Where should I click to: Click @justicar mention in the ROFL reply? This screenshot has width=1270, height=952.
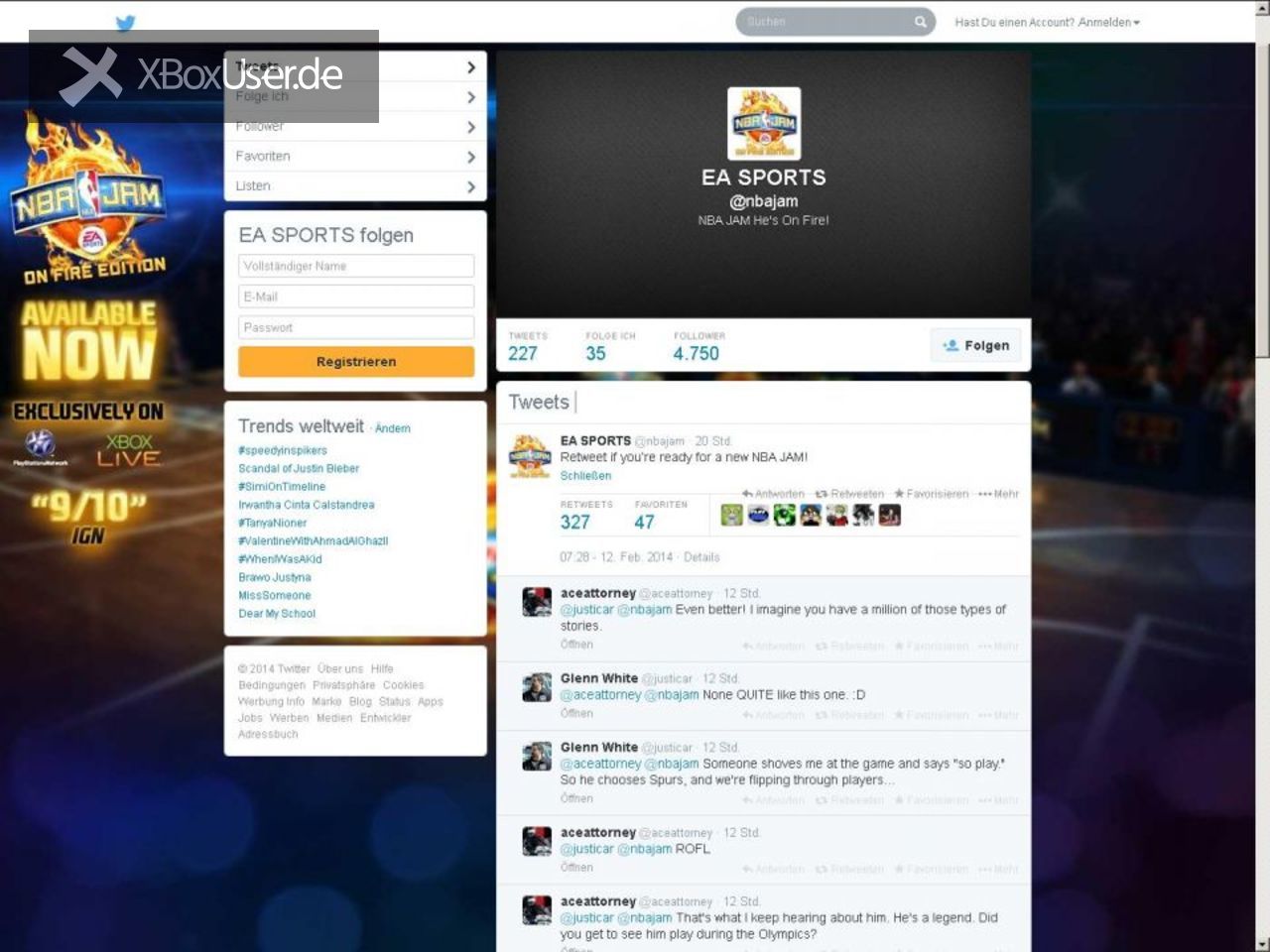point(586,850)
